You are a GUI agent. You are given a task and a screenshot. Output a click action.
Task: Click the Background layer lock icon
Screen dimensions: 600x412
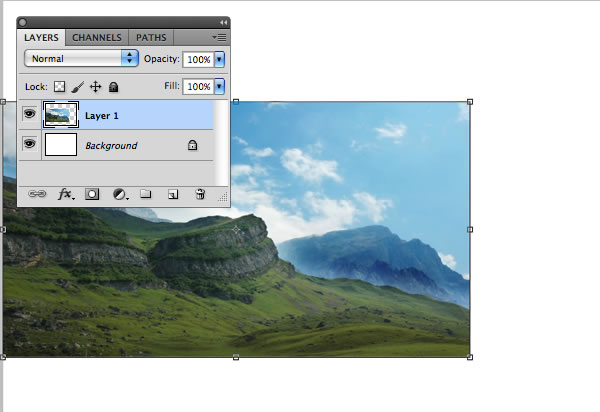tap(192, 145)
